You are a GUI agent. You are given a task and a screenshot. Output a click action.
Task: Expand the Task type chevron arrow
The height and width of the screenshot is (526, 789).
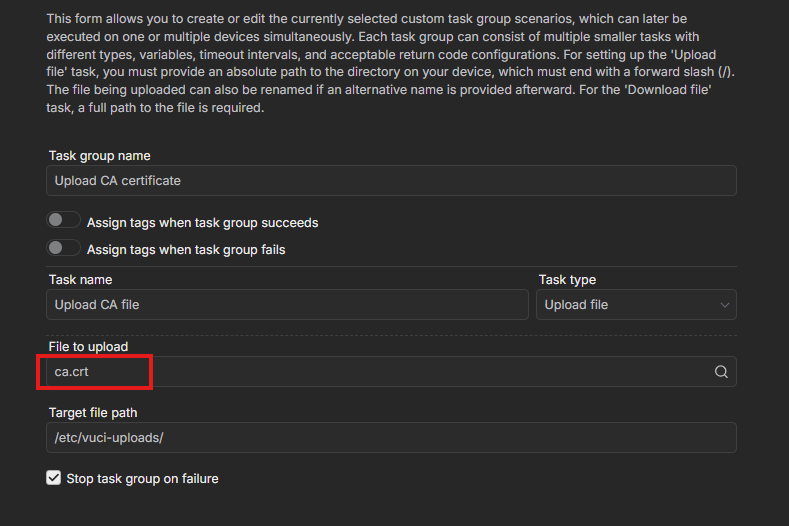(724, 305)
